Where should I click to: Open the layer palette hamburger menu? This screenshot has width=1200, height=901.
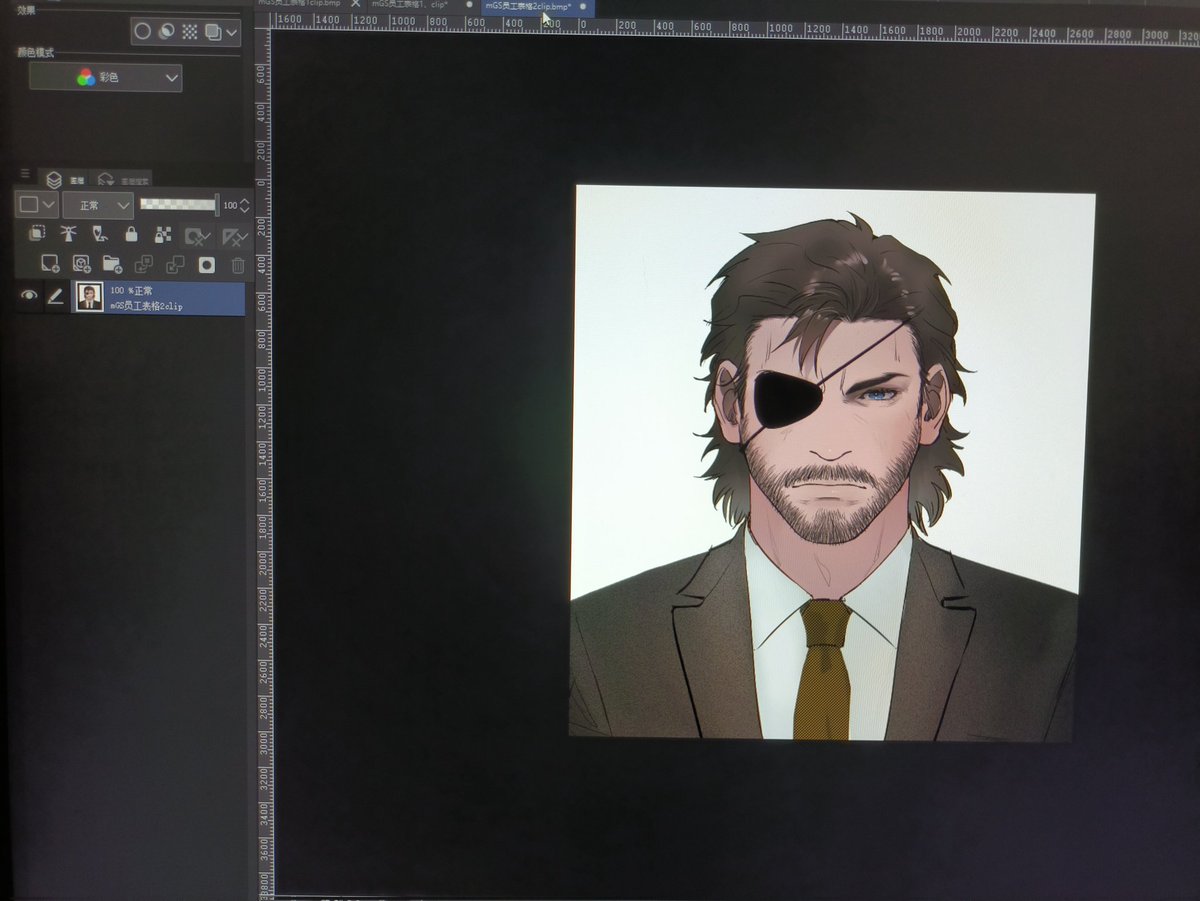[26, 174]
